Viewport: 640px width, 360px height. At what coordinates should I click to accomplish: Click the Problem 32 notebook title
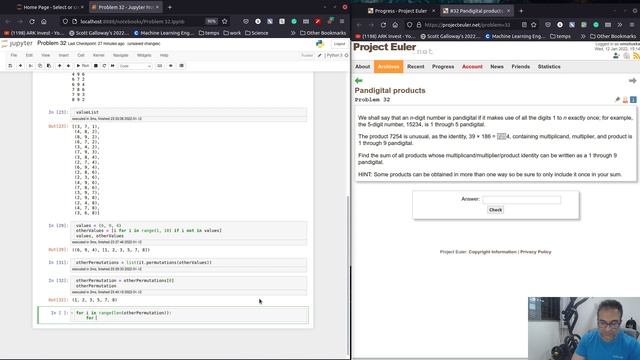click(x=51, y=43)
